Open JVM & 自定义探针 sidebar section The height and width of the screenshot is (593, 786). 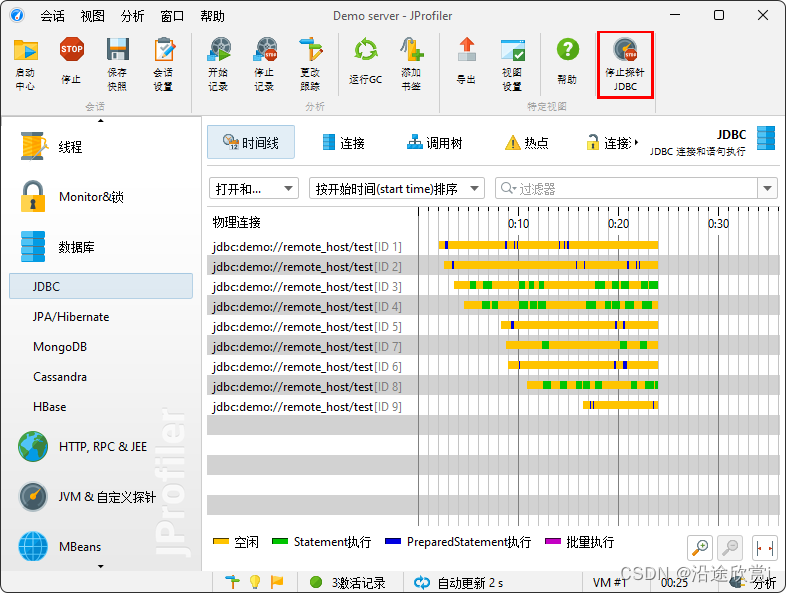[x=87, y=496]
